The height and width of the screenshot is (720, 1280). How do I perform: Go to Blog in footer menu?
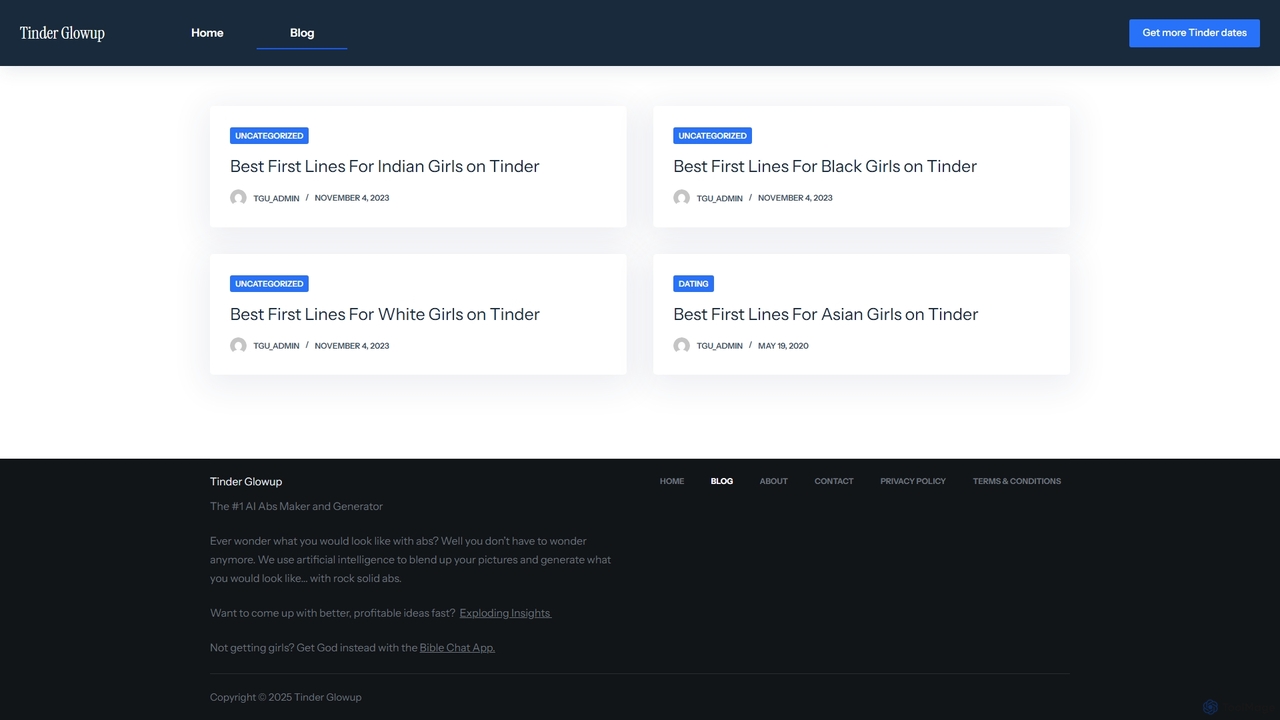click(722, 481)
